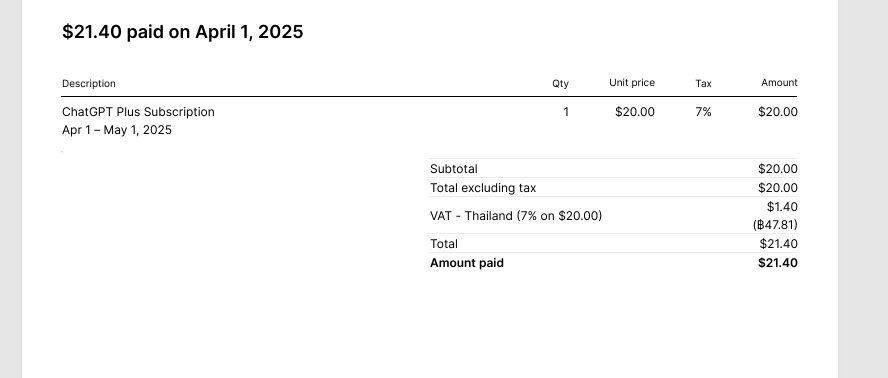Select the $20.00 unit price value

(635, 112)
